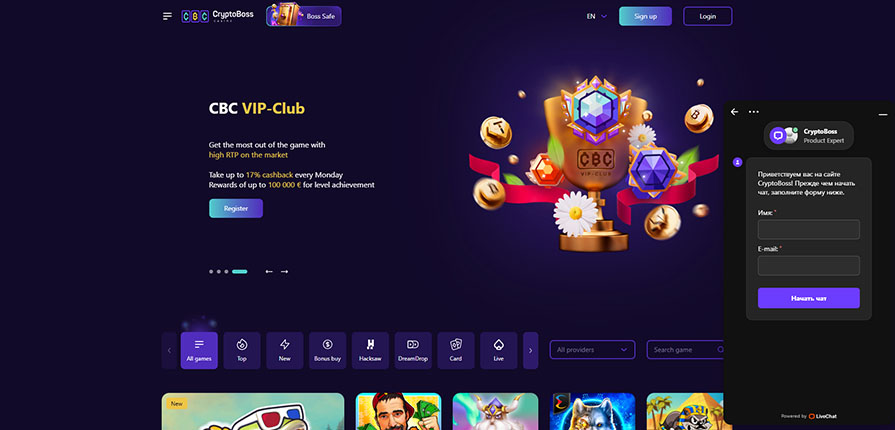The height and width of the screenshot is (430, 895).
Task: Open the Boss Safe banner
Action: 304,16
